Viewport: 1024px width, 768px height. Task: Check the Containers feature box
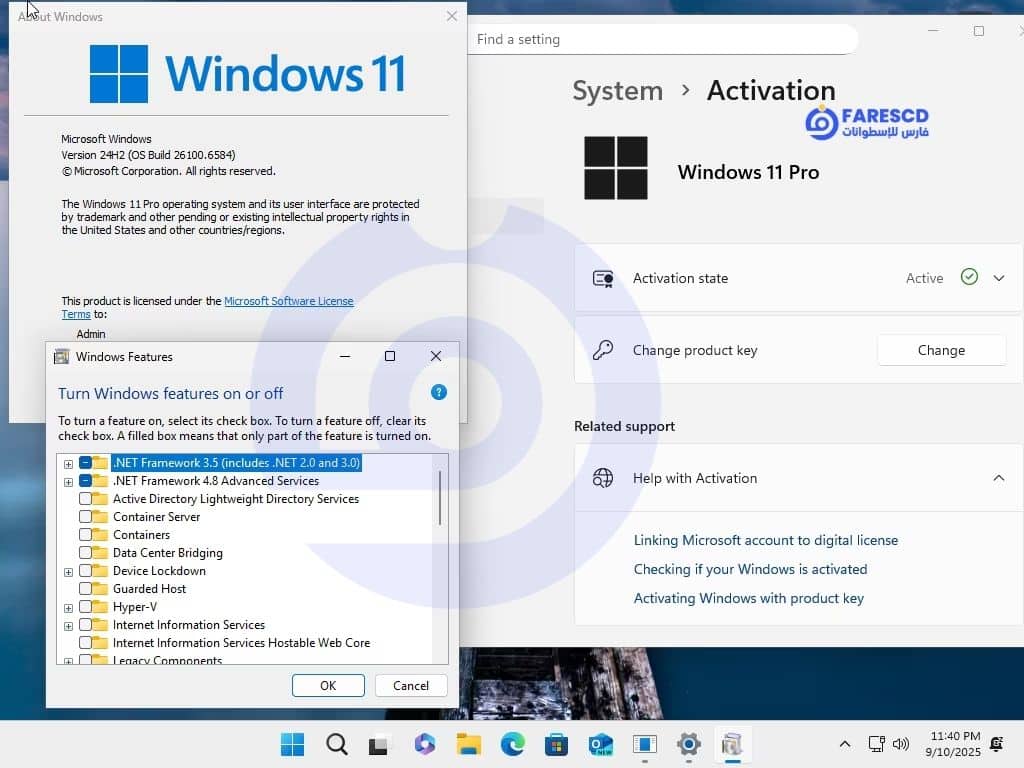point(86,535)
